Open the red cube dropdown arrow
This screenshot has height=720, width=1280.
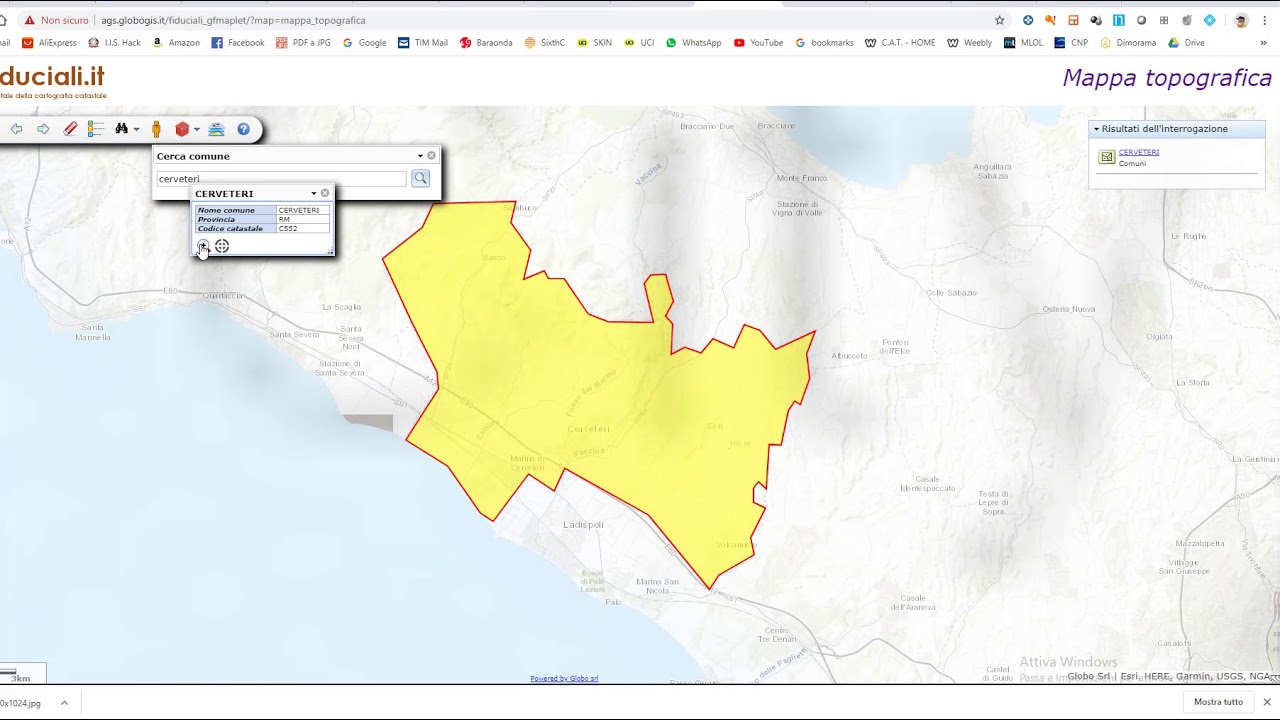(196, 130)
